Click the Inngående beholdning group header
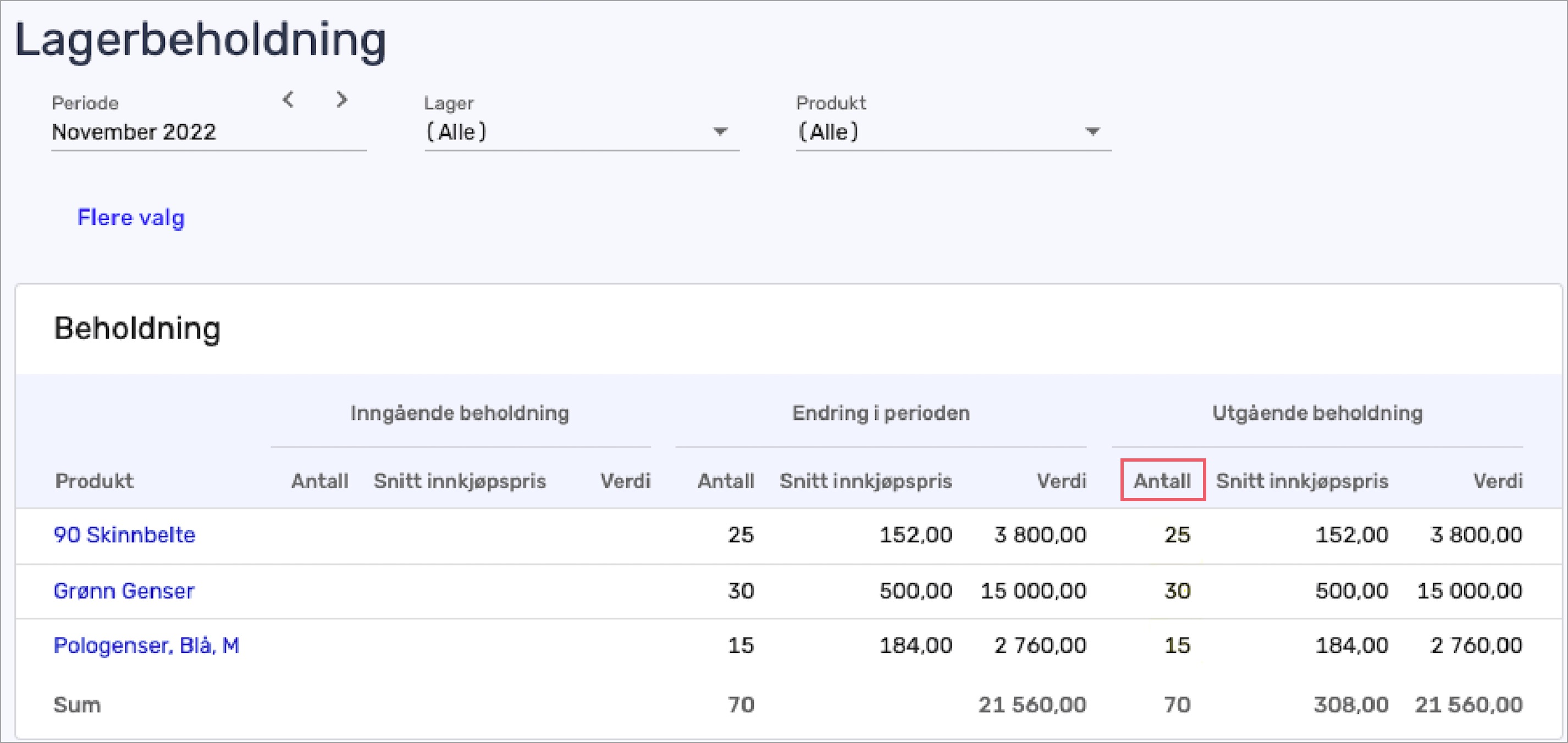Image resolution: width=1568 pixels, height=743 pixels. click(x=460, y=413)
